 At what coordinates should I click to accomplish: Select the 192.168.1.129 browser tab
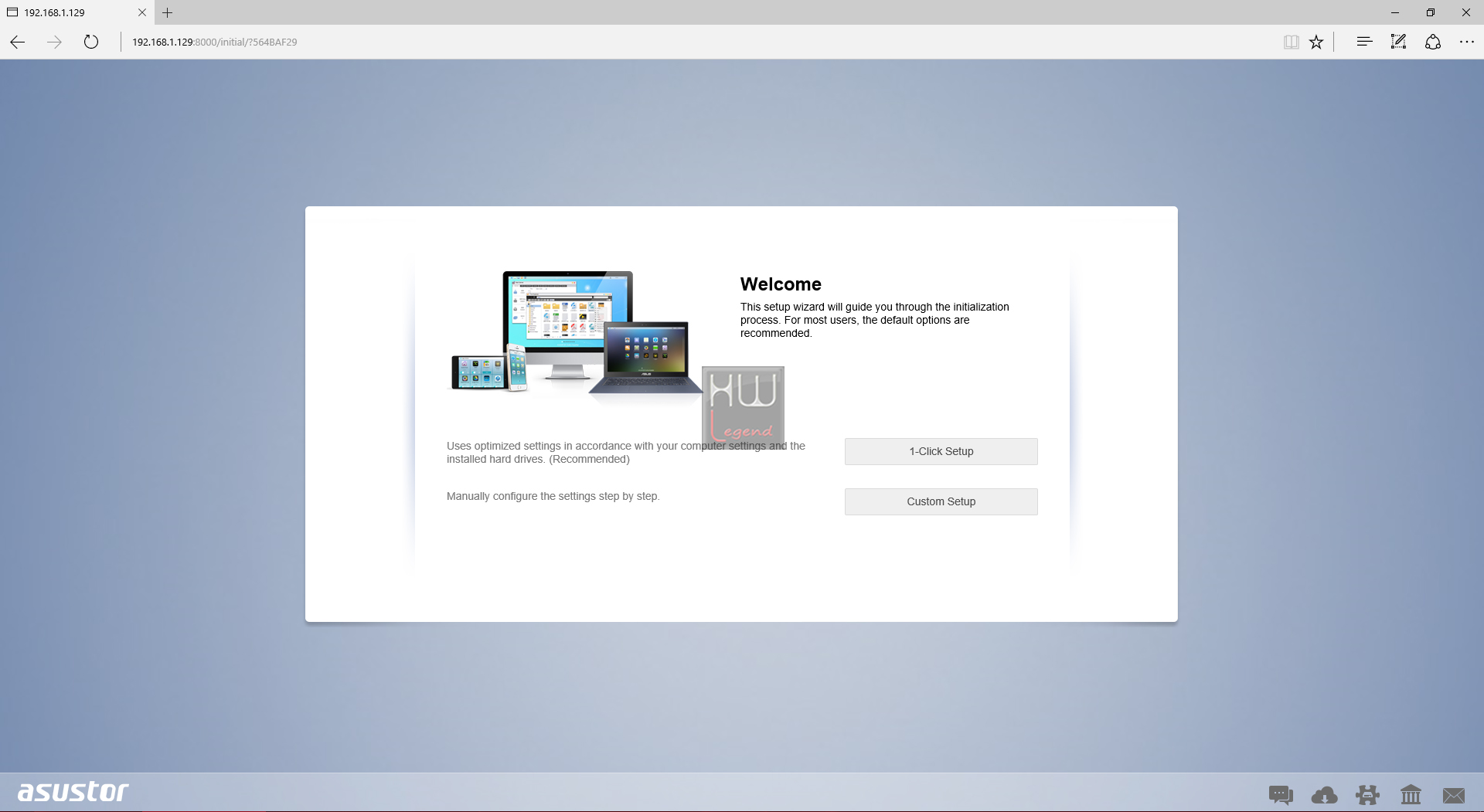[77, 12]
